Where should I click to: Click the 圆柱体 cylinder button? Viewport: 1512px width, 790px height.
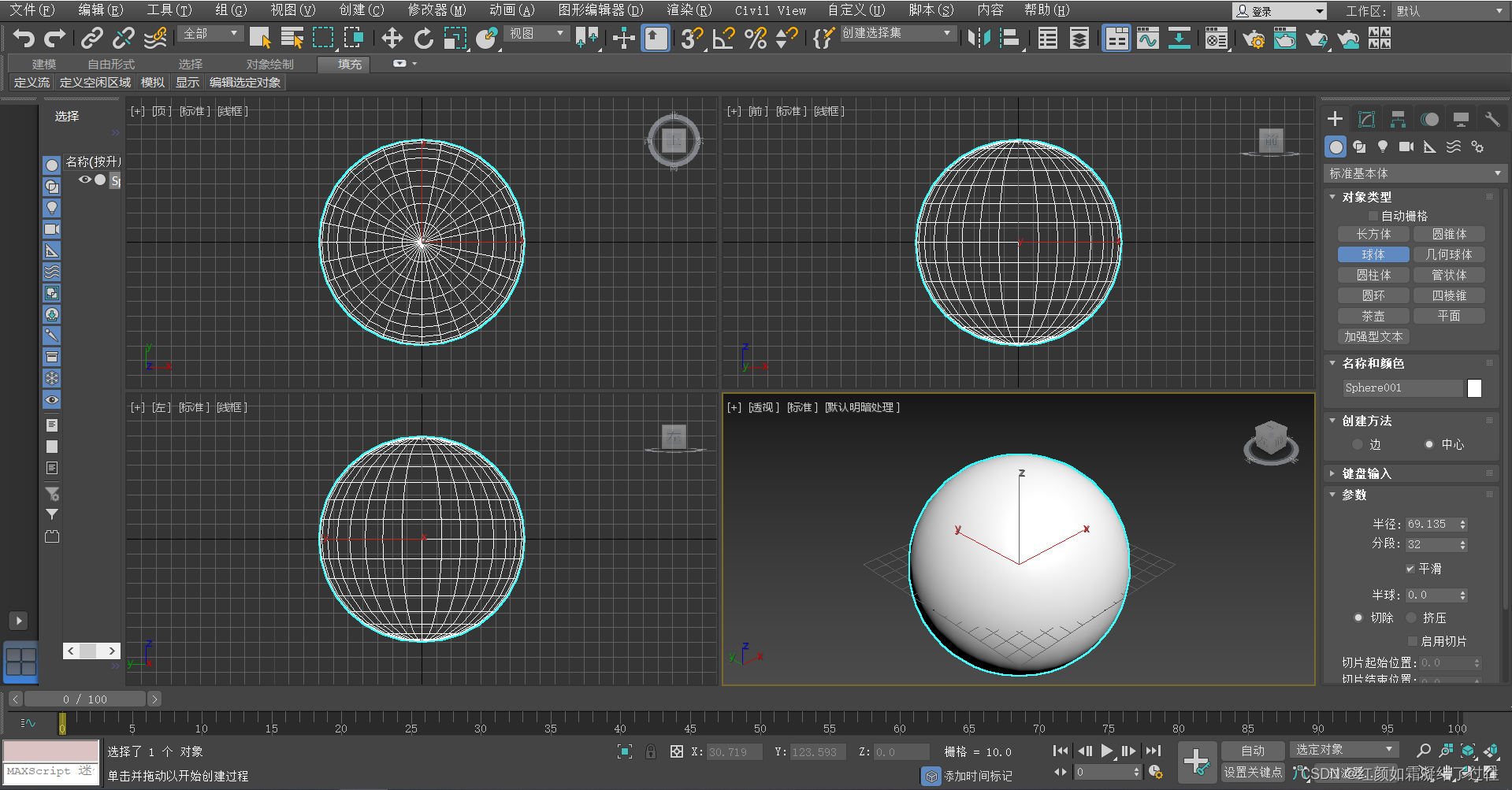tap(1373, 275)
